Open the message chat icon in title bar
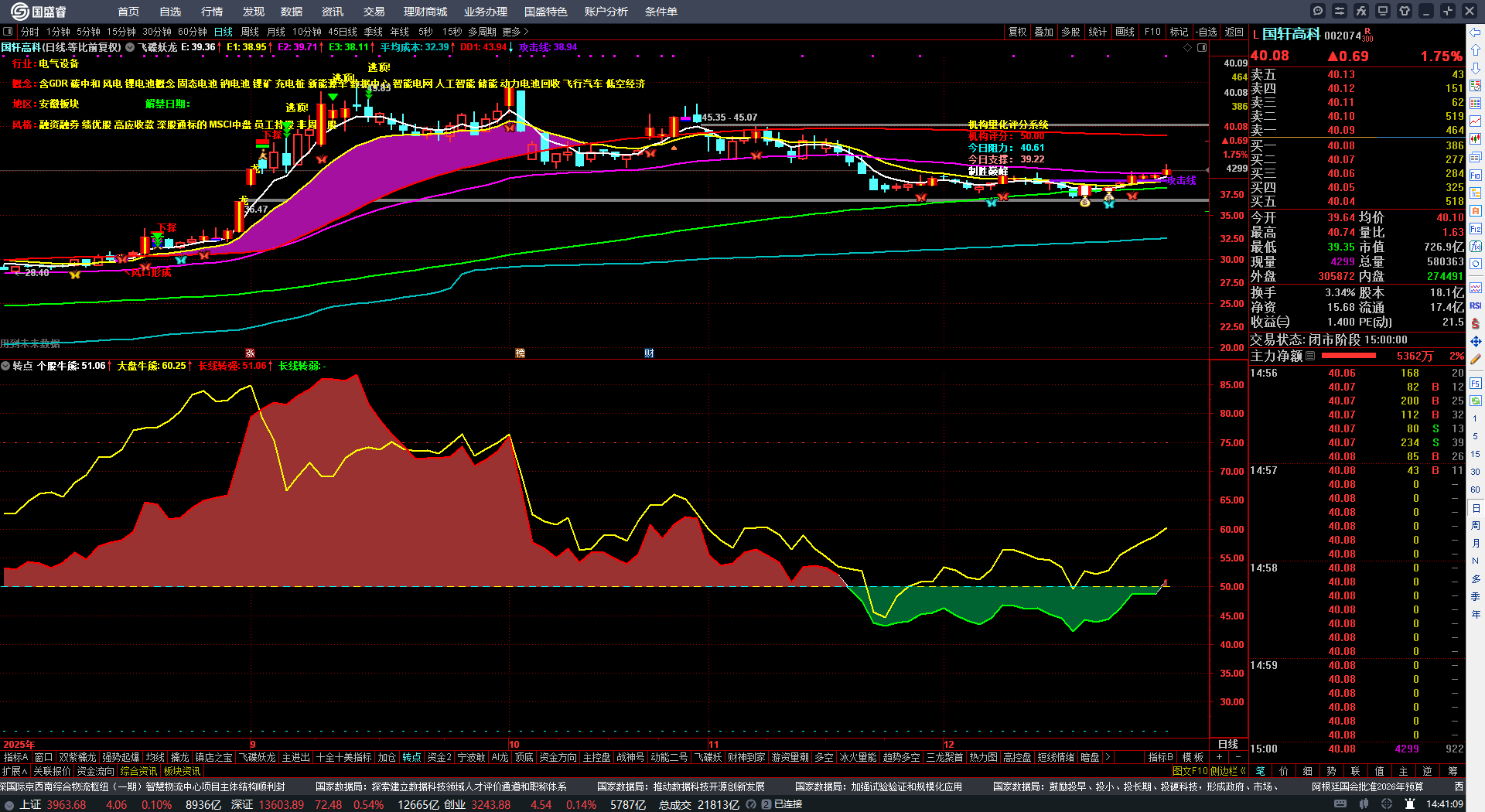 1318,11
